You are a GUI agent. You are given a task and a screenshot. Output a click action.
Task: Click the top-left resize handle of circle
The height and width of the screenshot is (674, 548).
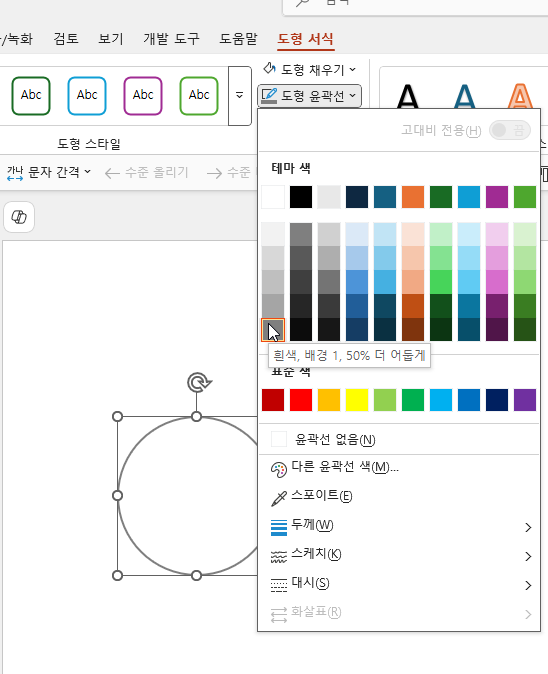coord(117,417)
